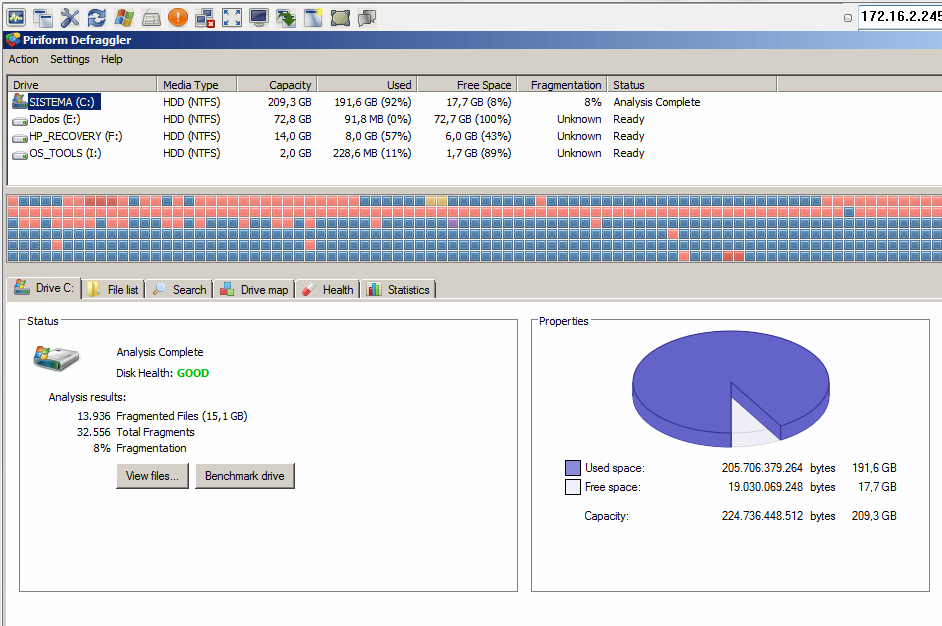The height and width of the screenshot is (626, 942).
Task: Click the Used space purple legend swatch
Action: pyautogui.click(x=573, y=468)
